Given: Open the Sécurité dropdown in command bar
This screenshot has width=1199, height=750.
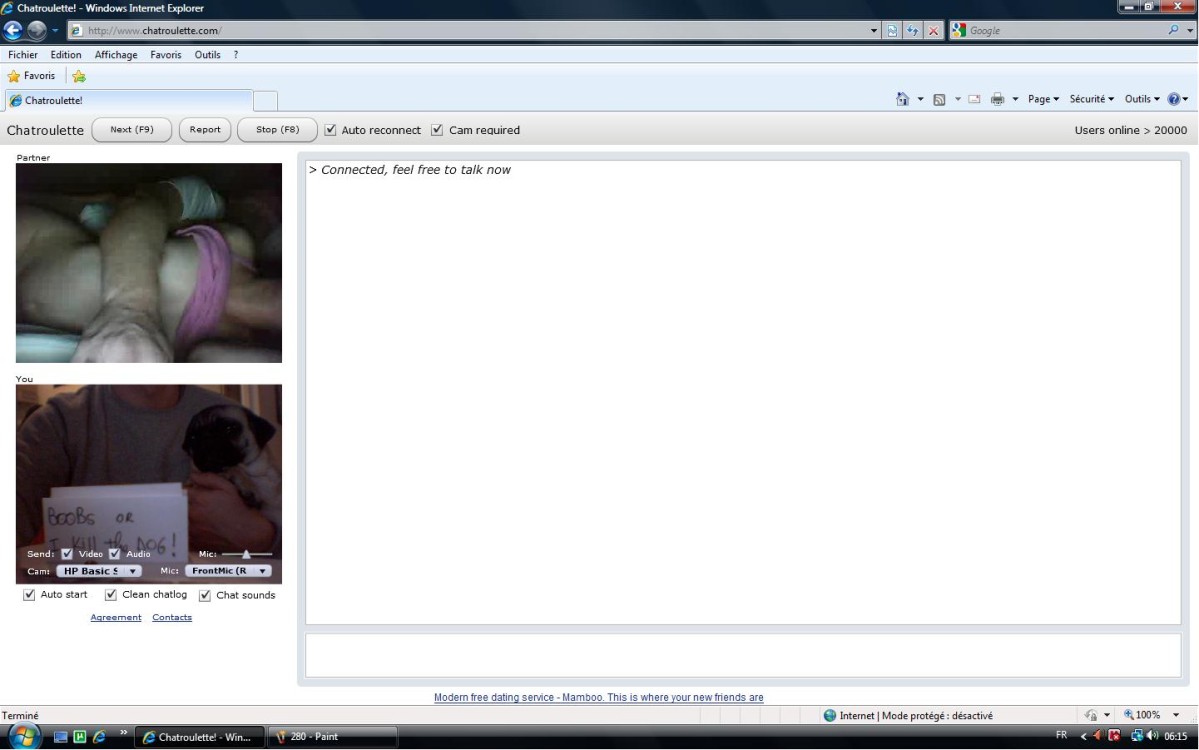Looking at the screenshot, I should (x=1092, y=99).
